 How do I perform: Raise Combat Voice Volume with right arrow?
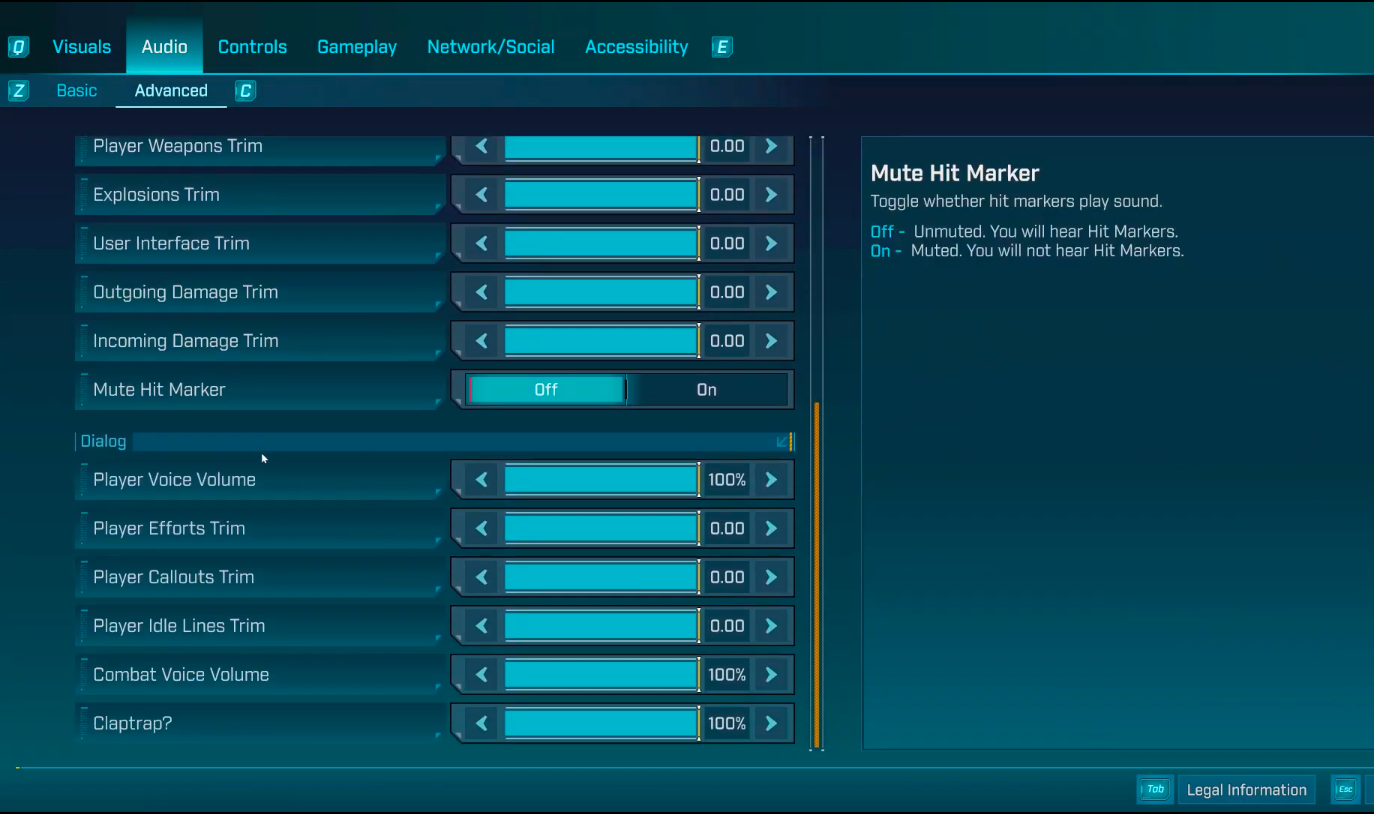[771, 675]
